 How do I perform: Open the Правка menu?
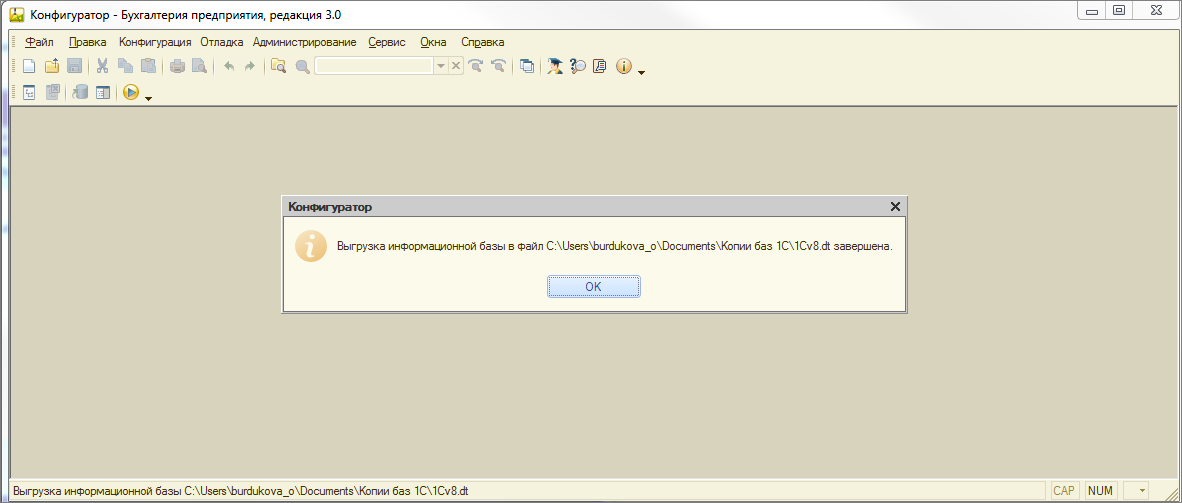(x=87, y=42)
